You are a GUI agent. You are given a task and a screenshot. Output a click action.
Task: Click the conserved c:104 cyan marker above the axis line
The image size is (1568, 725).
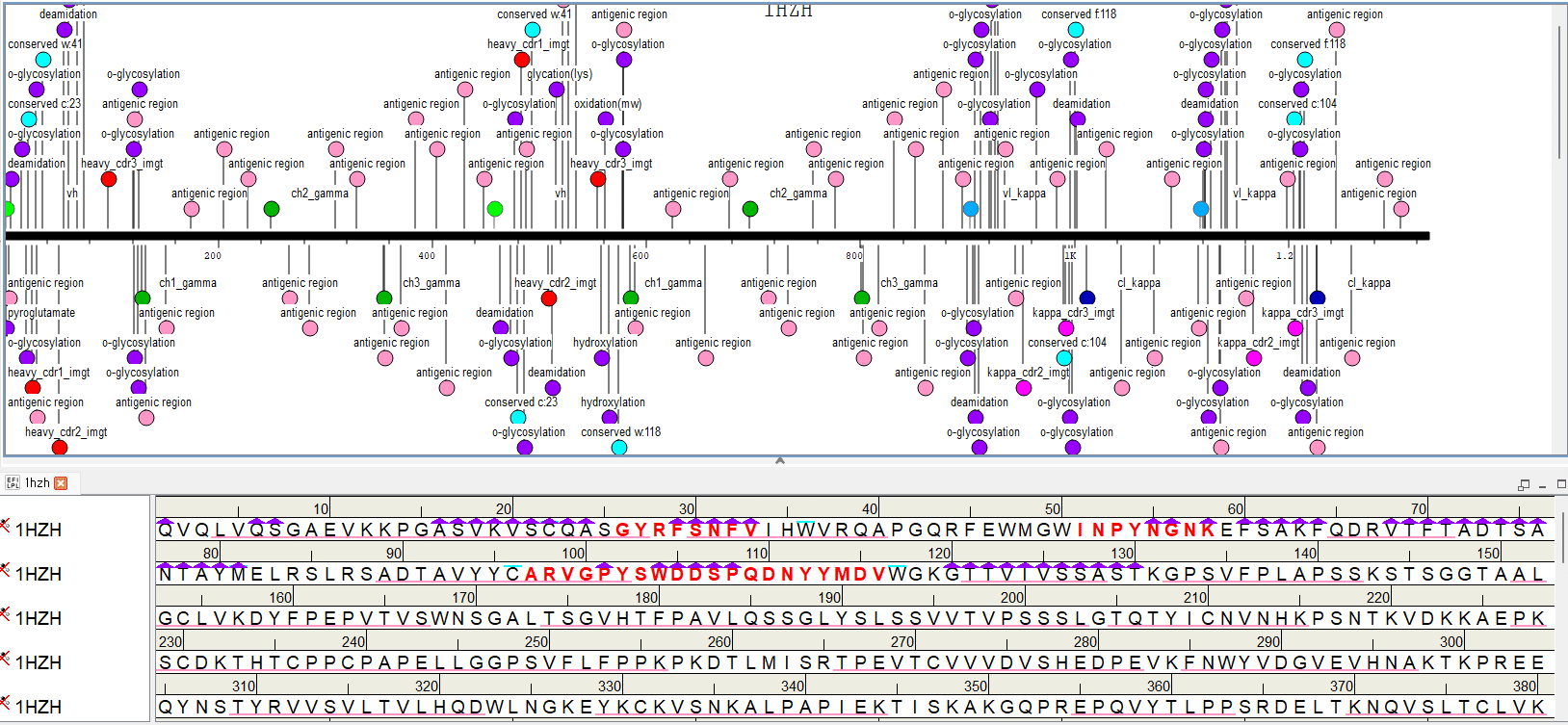1294,119
